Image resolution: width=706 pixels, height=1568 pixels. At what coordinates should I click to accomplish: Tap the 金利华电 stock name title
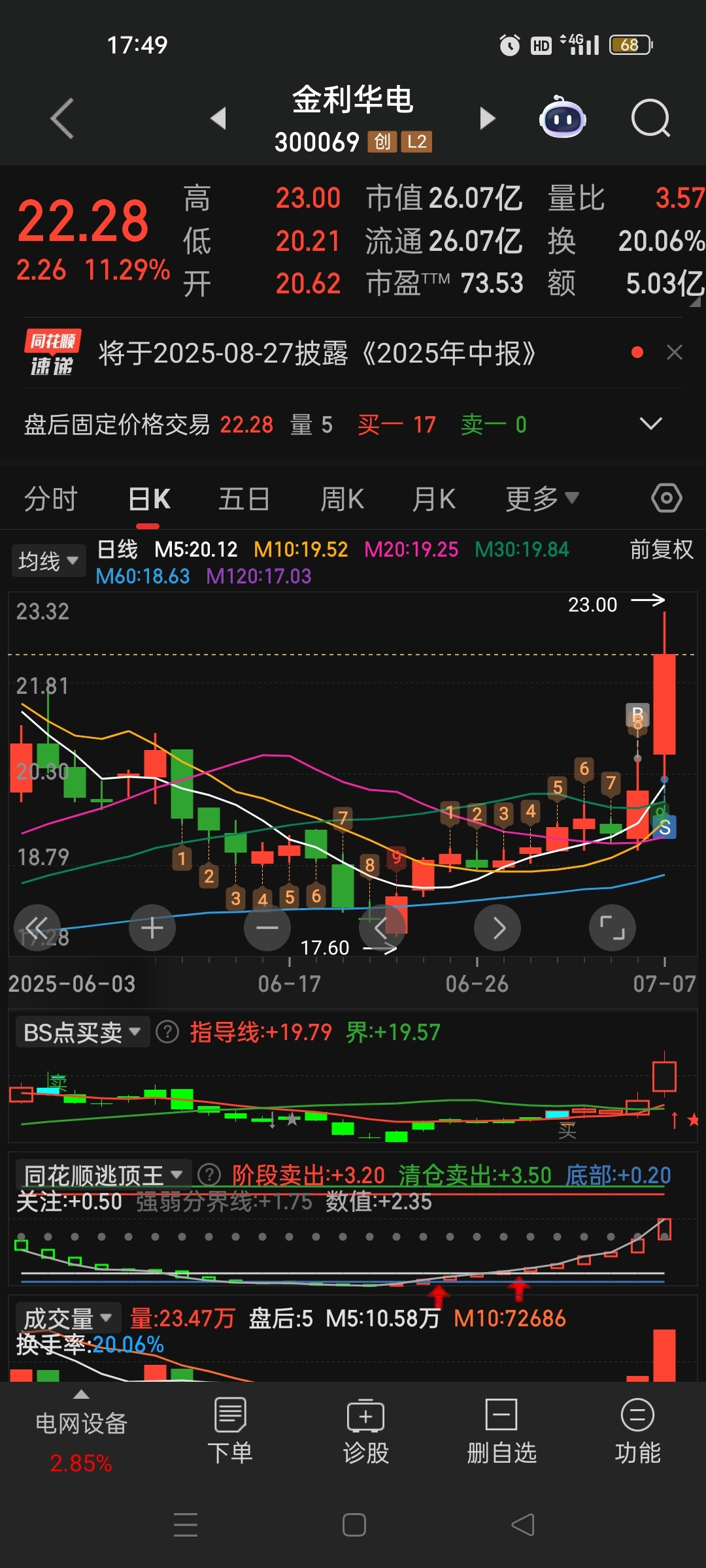tap(353, 100)
